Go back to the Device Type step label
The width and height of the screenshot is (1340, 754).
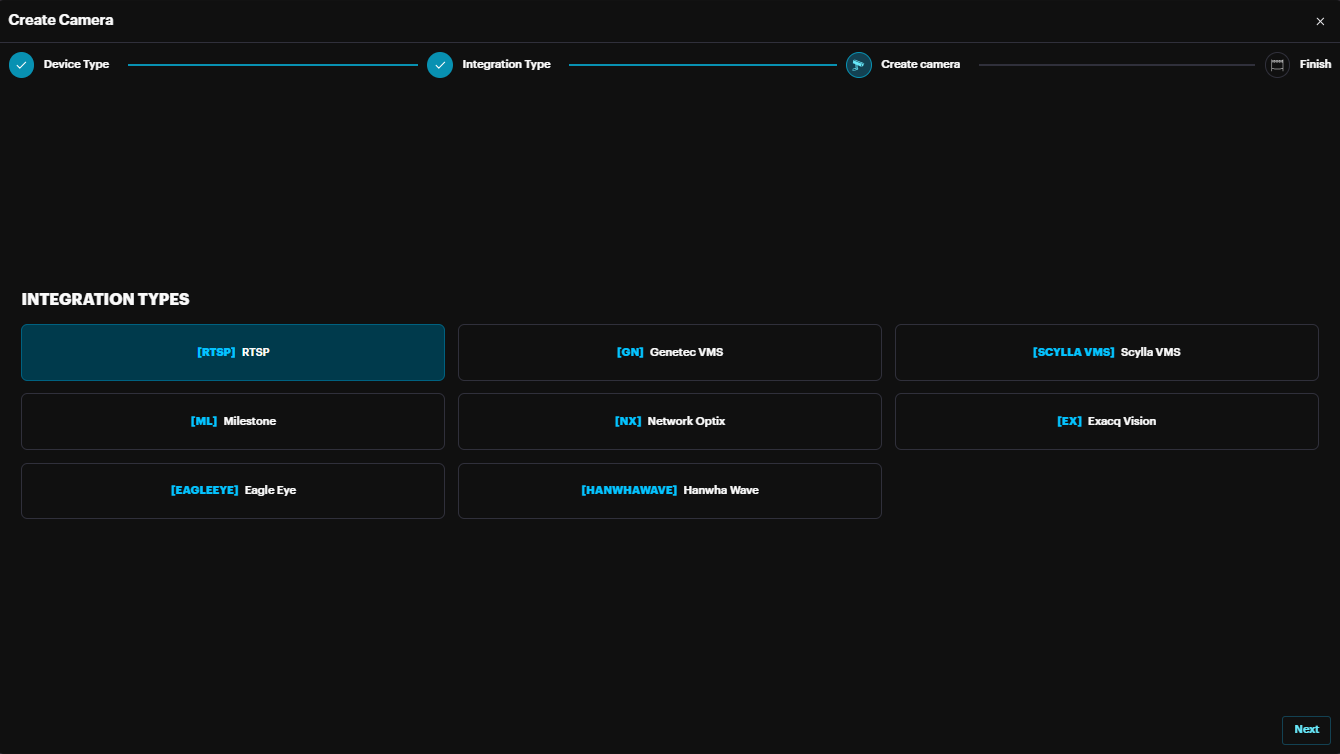(x=76, y=65)
